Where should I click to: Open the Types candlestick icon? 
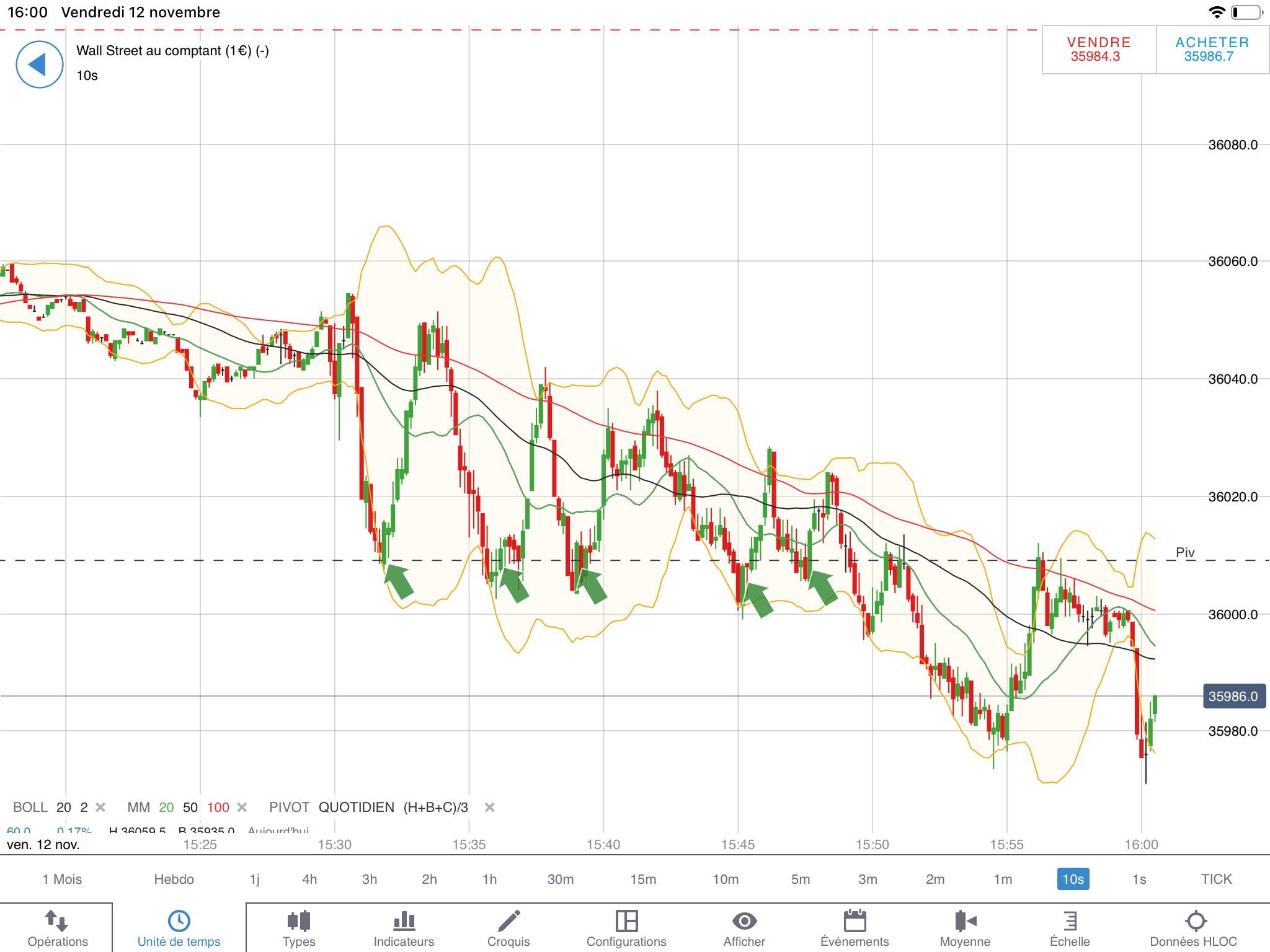pos(299,921)
